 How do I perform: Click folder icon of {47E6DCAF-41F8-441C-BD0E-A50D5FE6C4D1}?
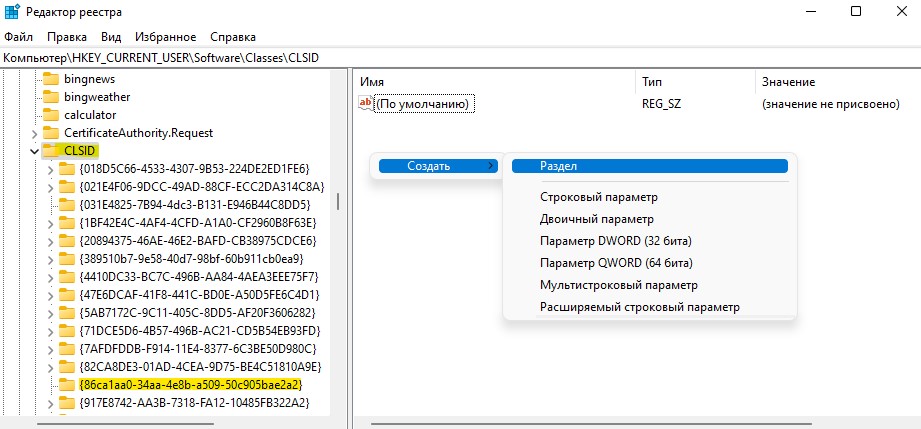pos(66,294)
